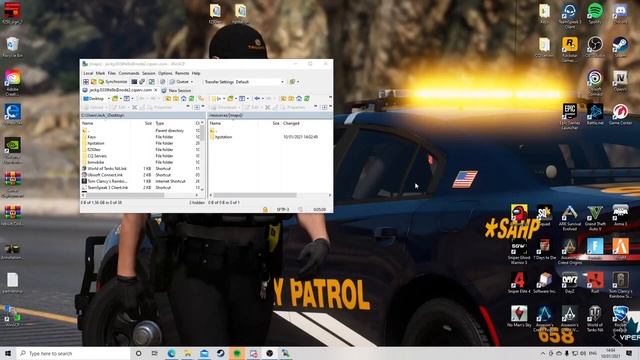Select TeamSpeak 3 Client.lnk file
This screenshot has height=360, width=640.
(x=140, y=187)
